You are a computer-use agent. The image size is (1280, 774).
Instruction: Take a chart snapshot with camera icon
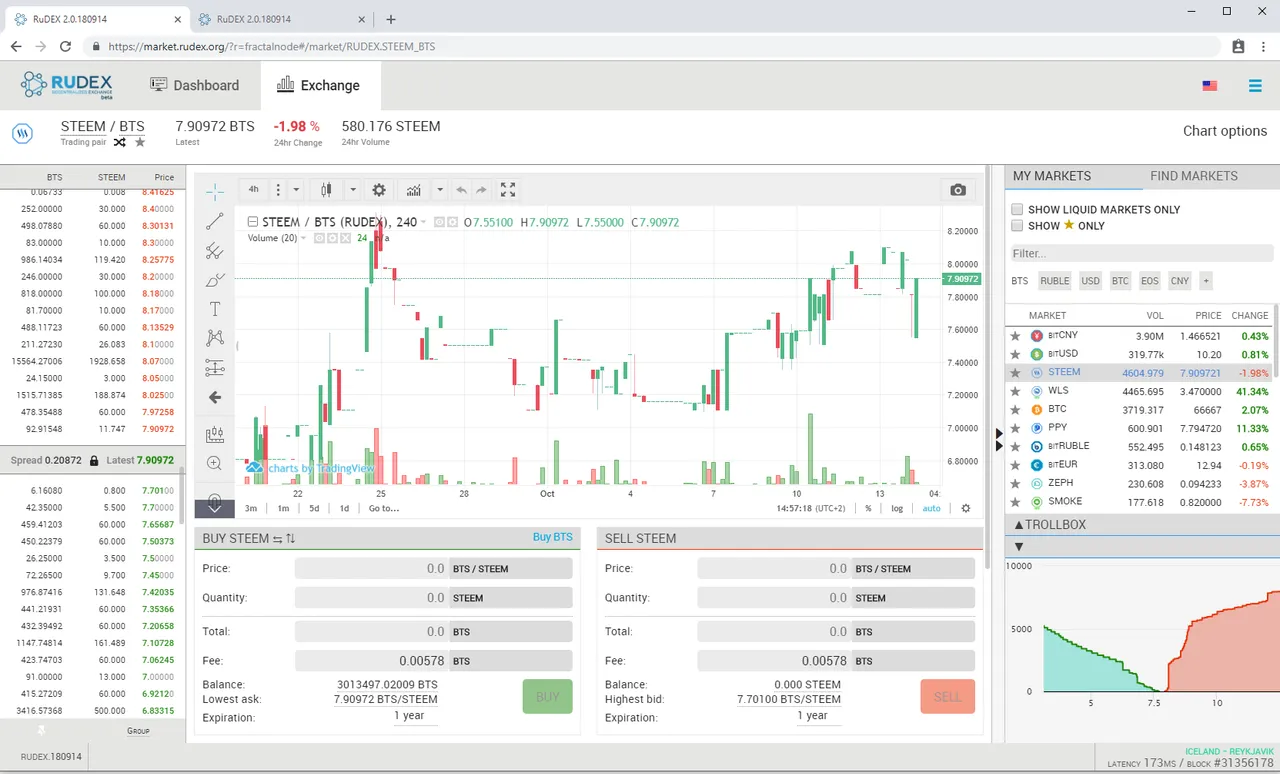958,190
